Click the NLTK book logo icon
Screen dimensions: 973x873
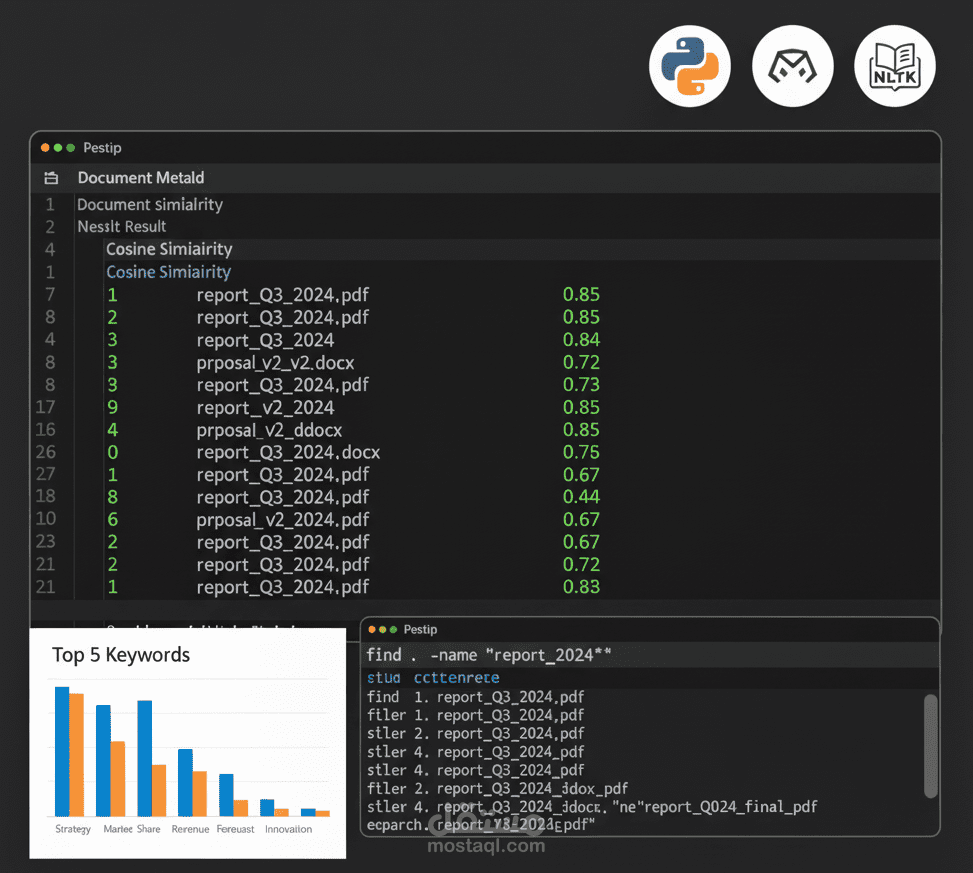pyautogui.click(x=895, y=66)
